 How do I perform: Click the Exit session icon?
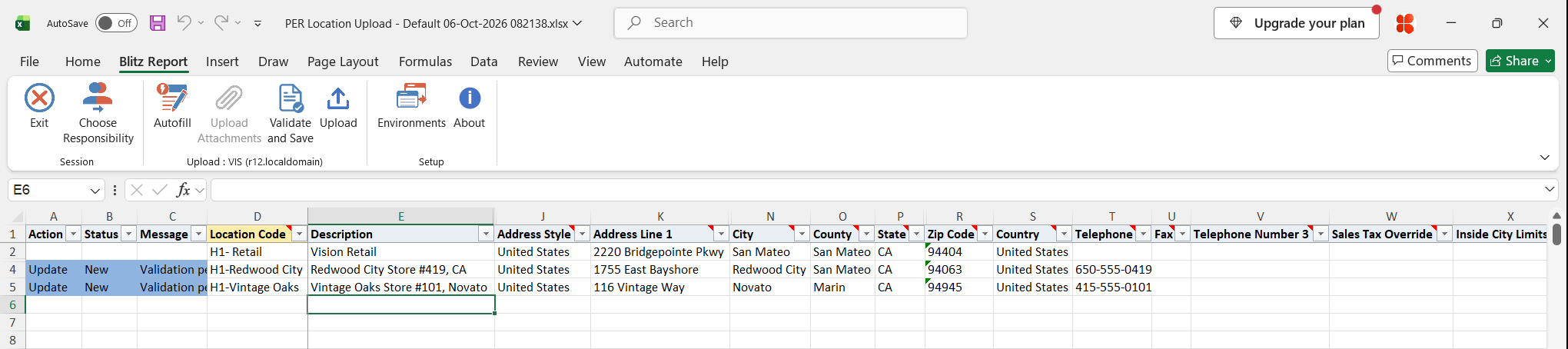(39, 98)
